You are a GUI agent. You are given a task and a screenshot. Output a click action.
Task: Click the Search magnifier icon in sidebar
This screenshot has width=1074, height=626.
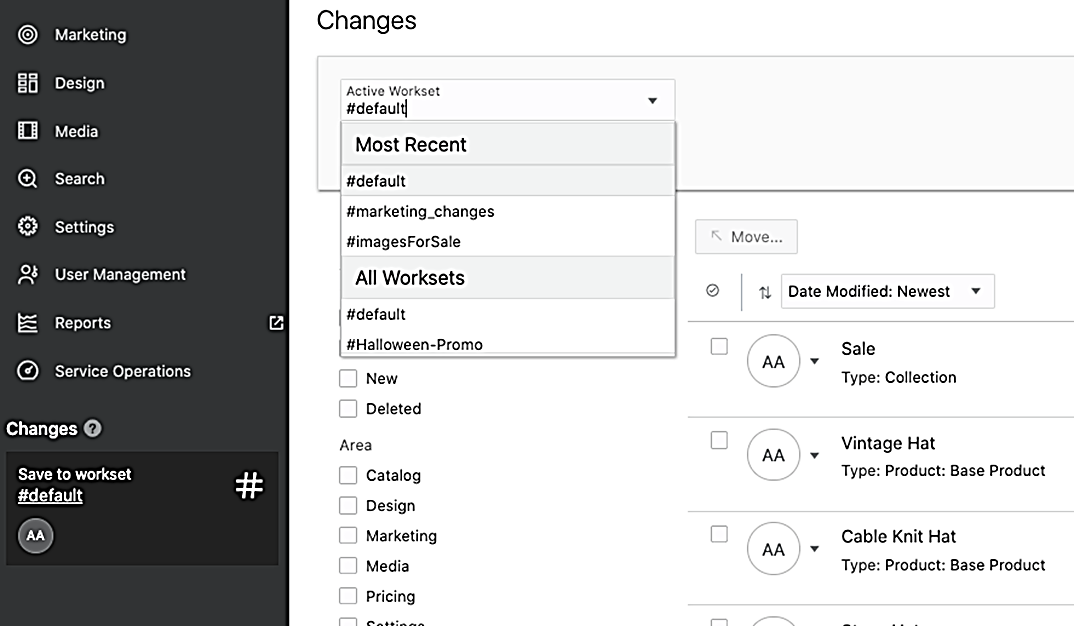(28, 179)
